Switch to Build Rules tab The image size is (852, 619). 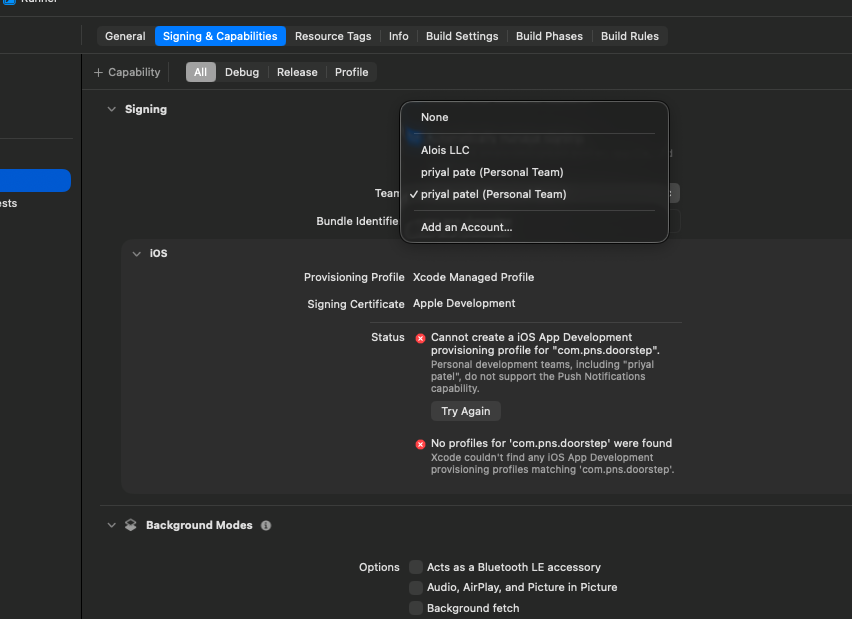(630, 36)
